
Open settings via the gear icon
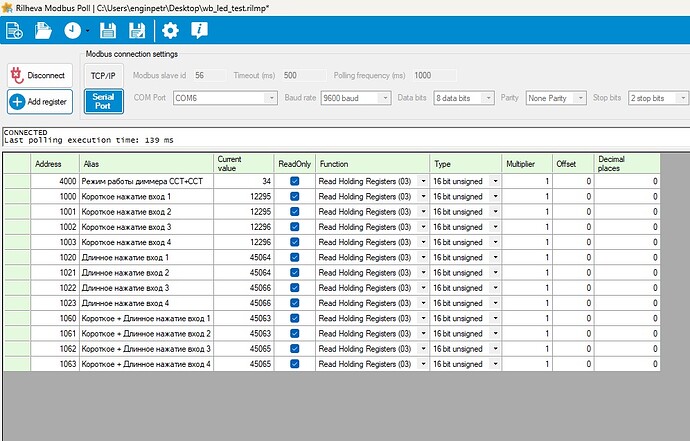click(x=170, y=31)
